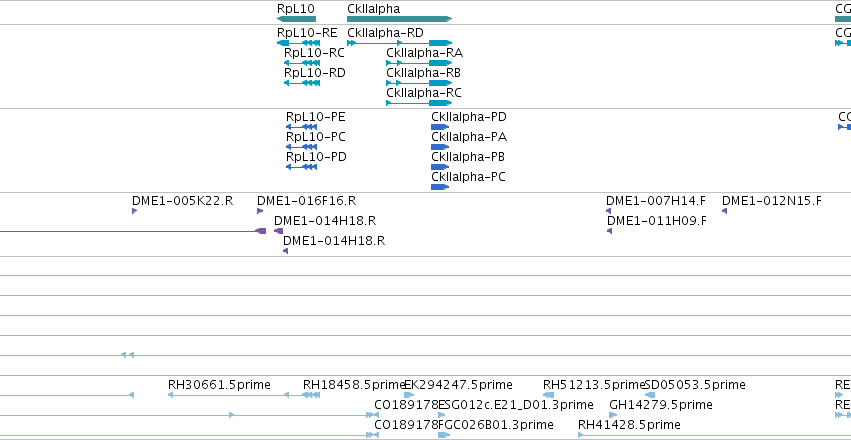Open the CkIIalpha-PD protein label

tap(469, 117)
